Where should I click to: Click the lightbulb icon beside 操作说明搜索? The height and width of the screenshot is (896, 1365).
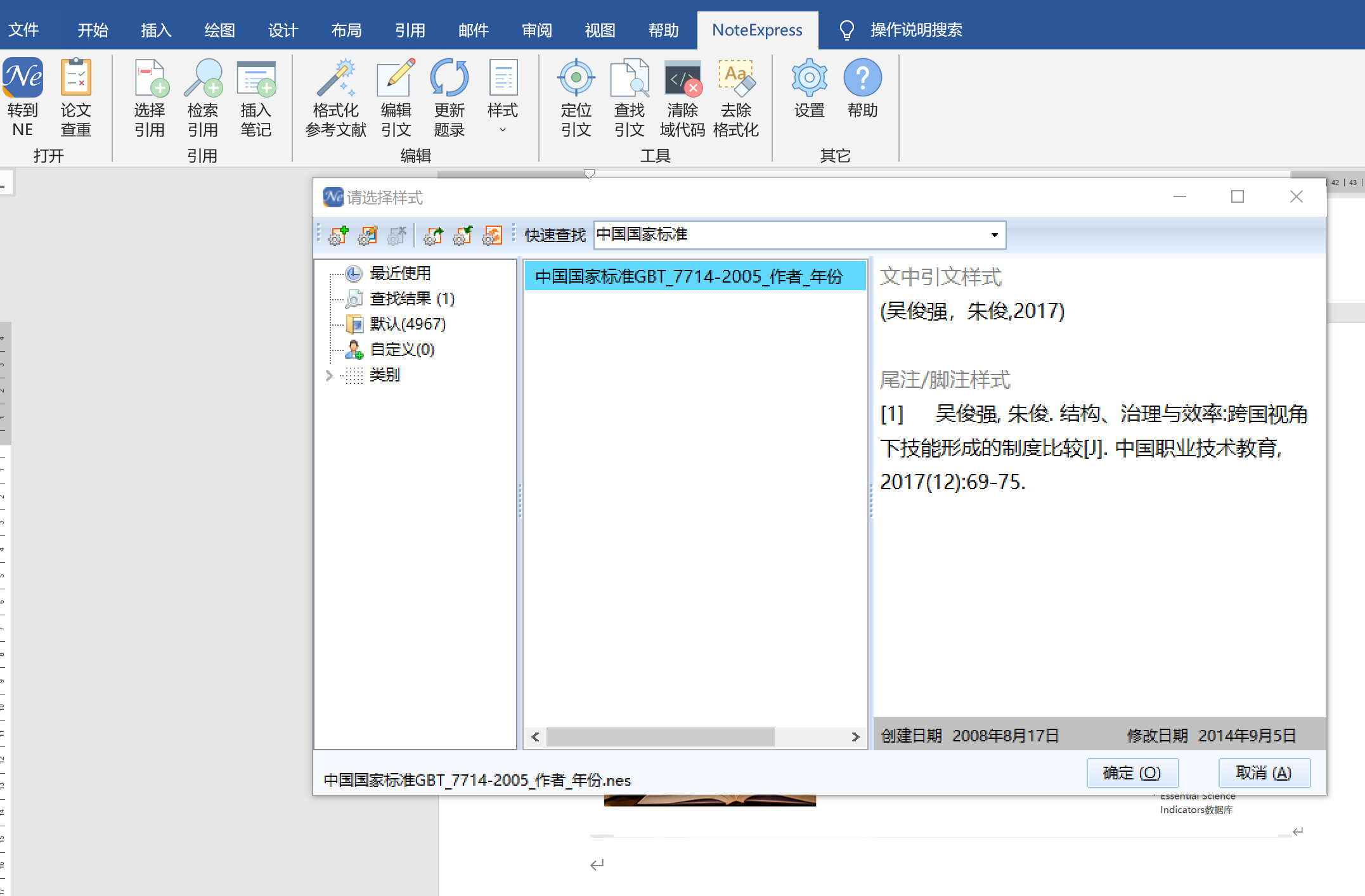click(846, 30)
